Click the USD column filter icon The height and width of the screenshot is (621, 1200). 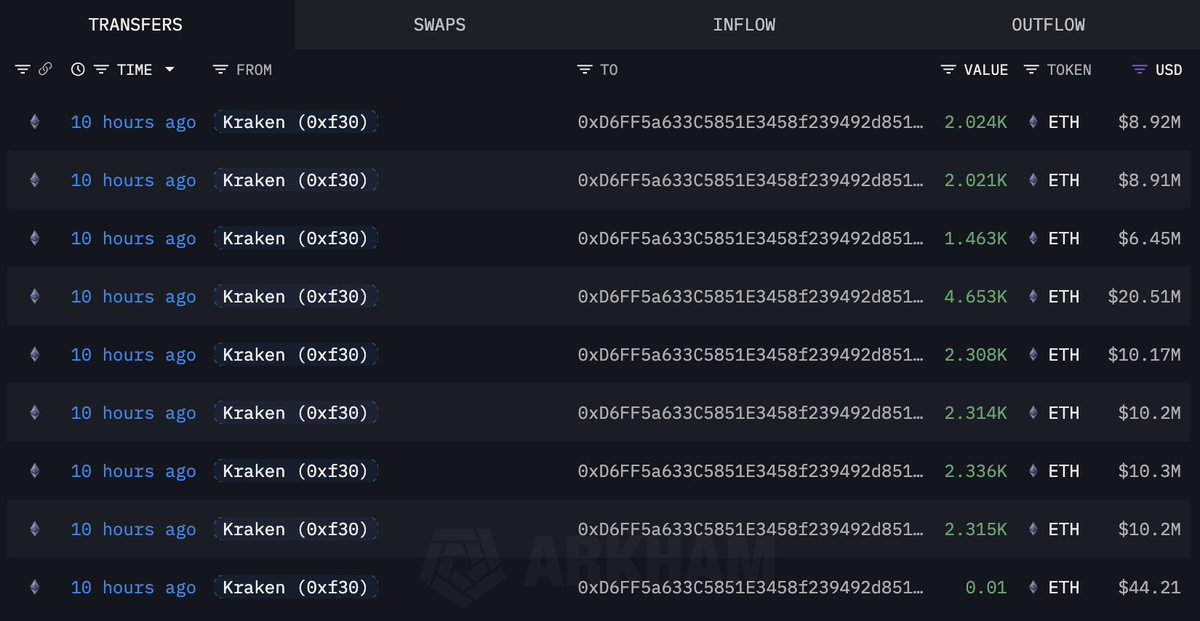[1139, 70]
